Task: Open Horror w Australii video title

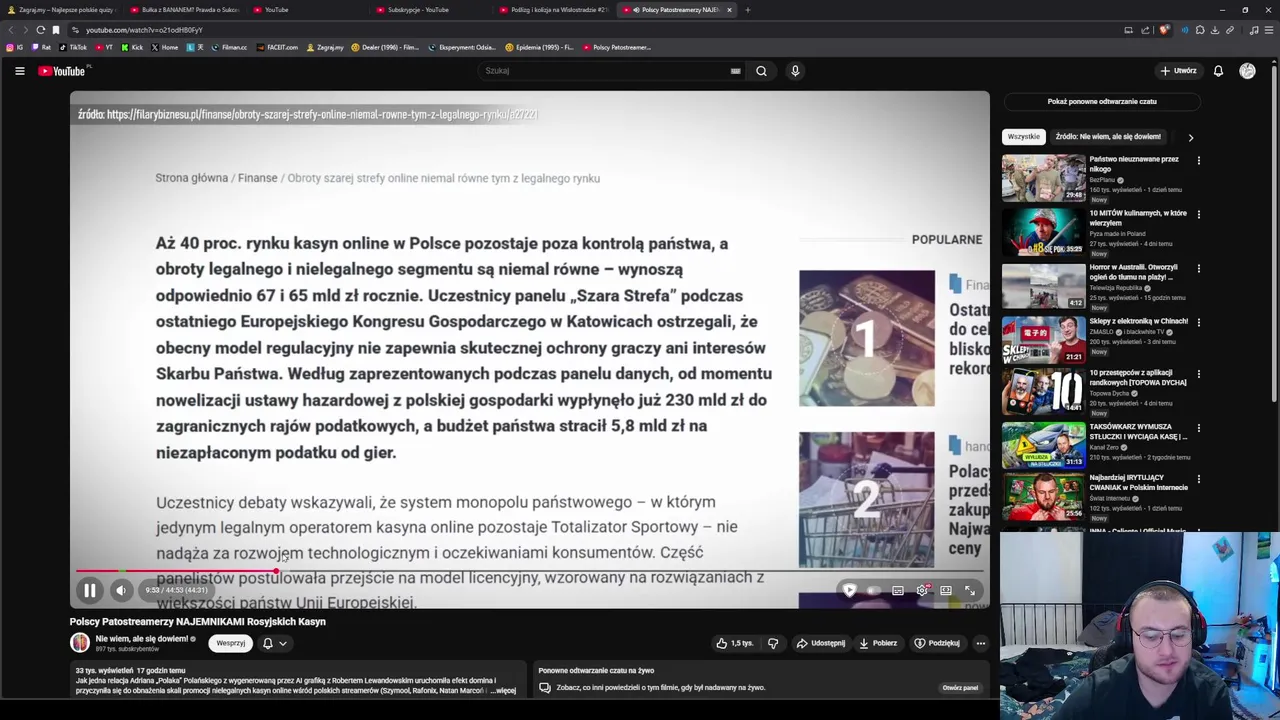Action: pos(1134,272)
